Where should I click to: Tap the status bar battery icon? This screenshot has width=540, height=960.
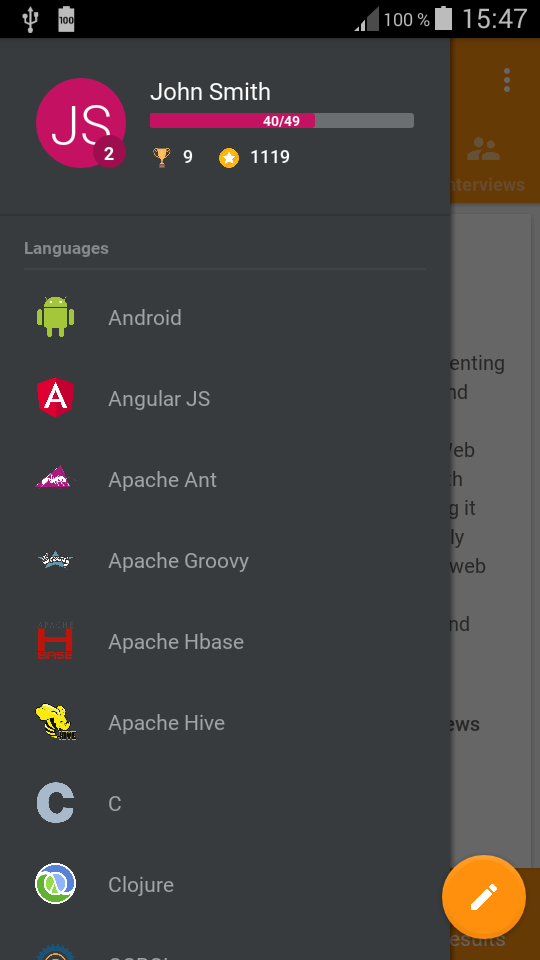443,18
